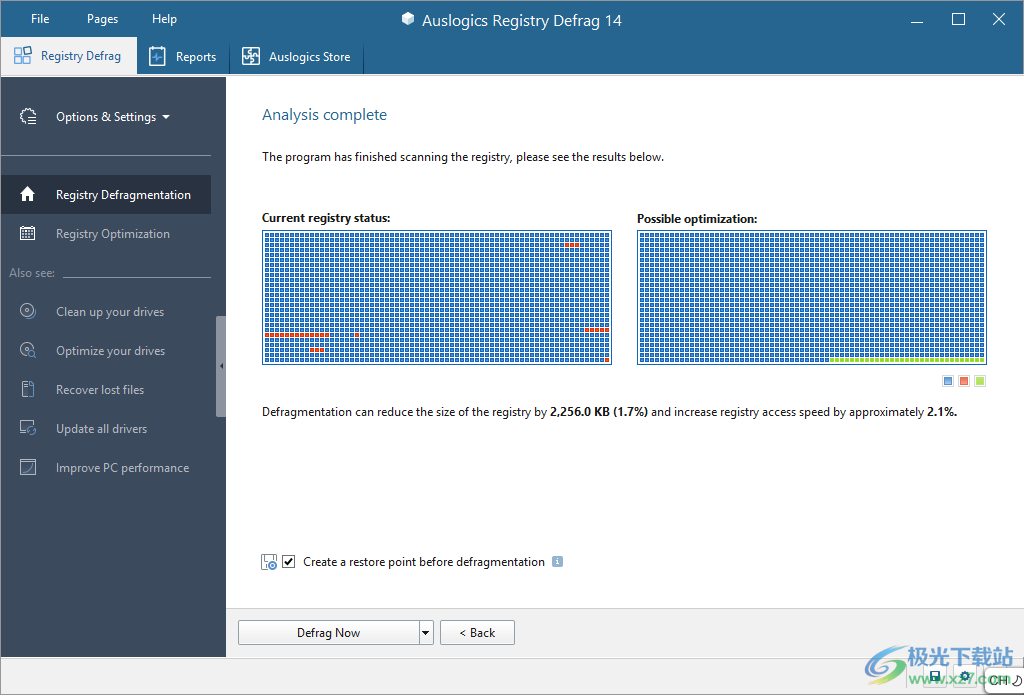Switch to the Reports tab
This screenshot has height=695, width=1024.
[x=183, y=56]
